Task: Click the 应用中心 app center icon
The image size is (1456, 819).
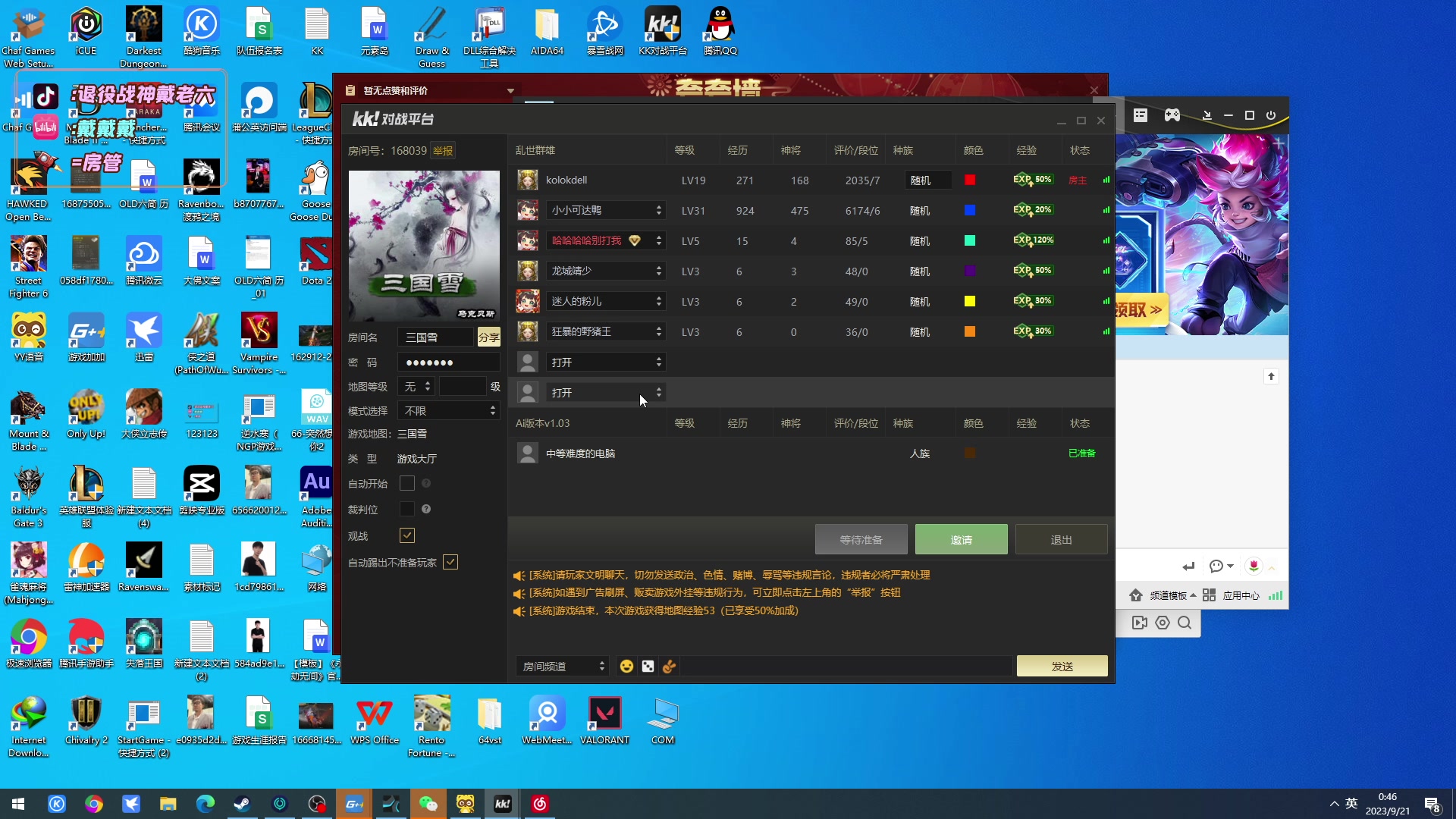Action: pos(1209,596)
